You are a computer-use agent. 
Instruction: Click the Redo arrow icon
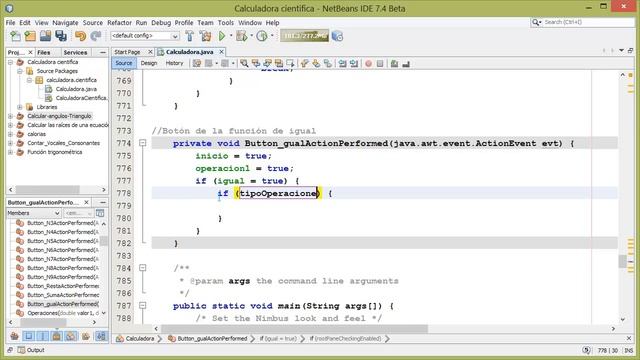pyautogui.click(x=96, y=36)
